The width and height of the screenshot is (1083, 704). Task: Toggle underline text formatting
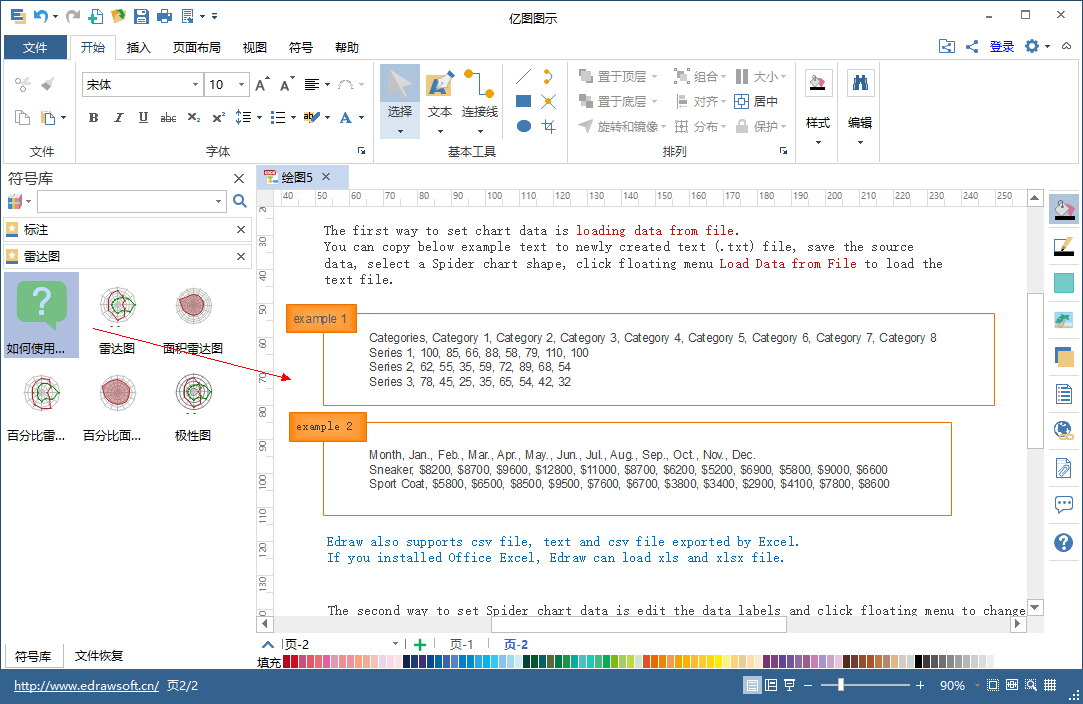143,118
